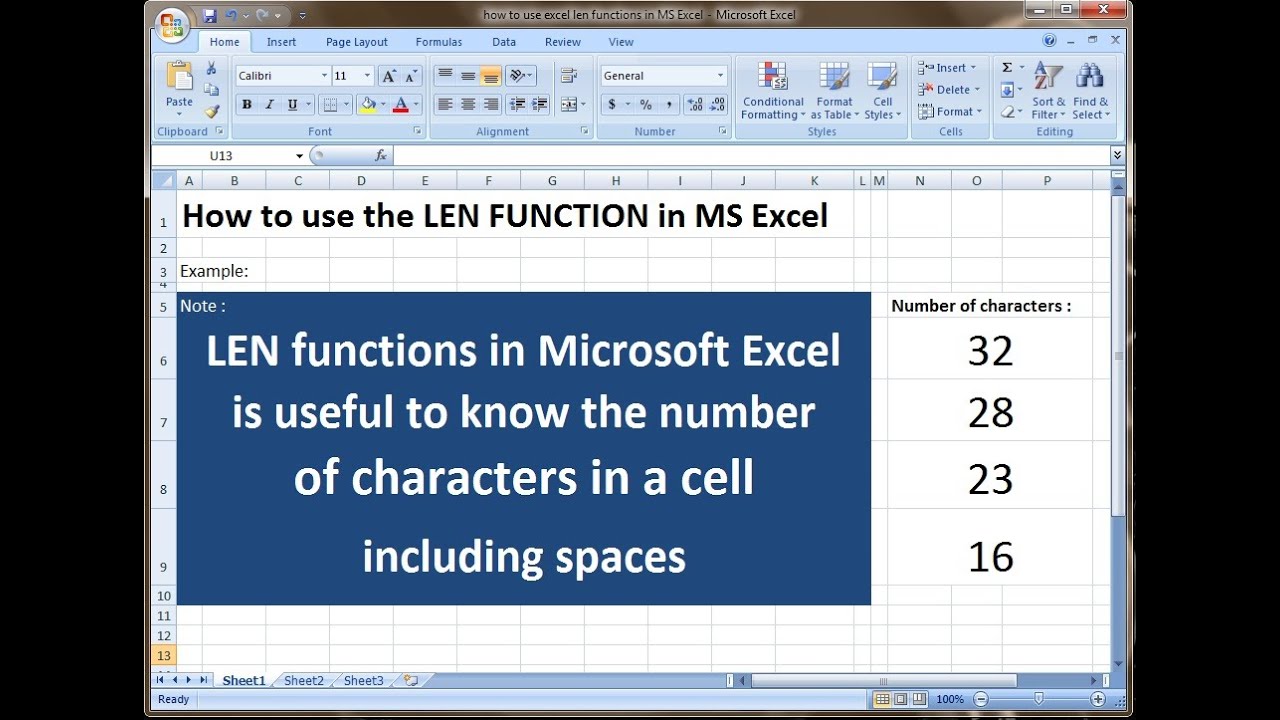Open the Excel Help question mark
Screen dimensions: 1280x720
click(1049, 41)
